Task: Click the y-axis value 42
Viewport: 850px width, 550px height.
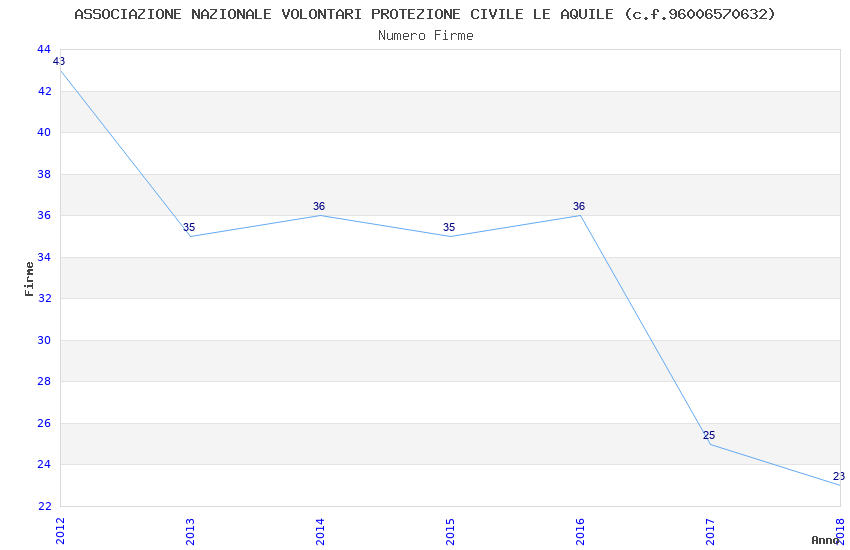Action: [x=44, y=91]
